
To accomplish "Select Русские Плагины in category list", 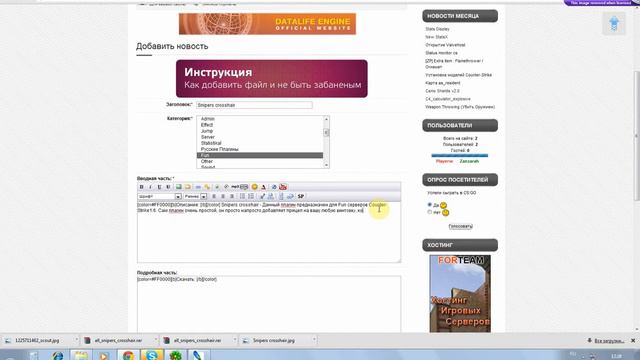I will click(x=260, y=149).
